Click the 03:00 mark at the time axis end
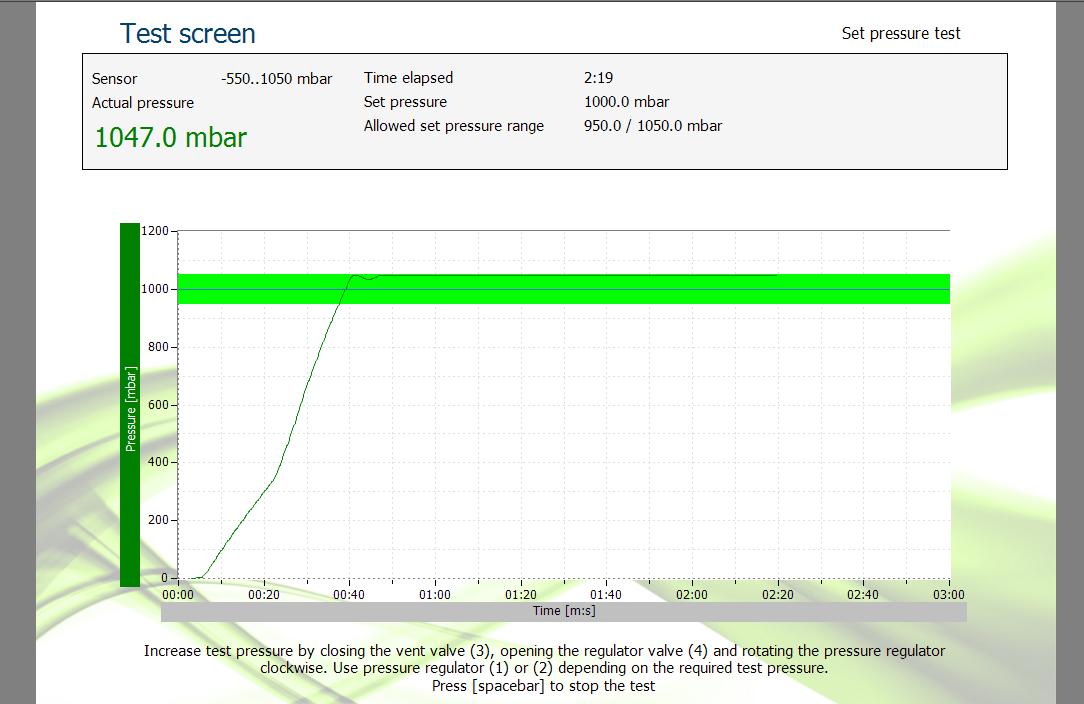Screen dimensions: 1084x704 tap(948, 594)
